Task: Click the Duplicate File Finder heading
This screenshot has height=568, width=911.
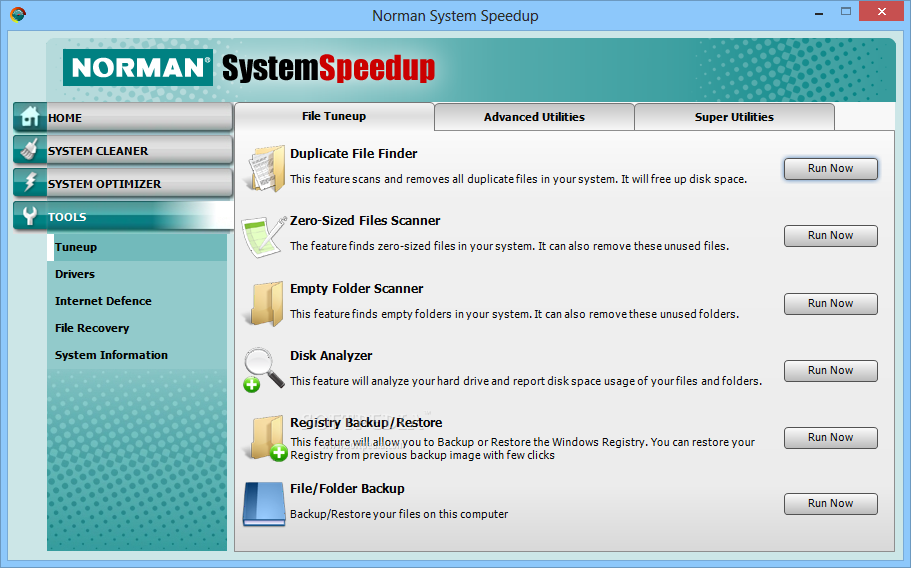Action: click(353, 153)
